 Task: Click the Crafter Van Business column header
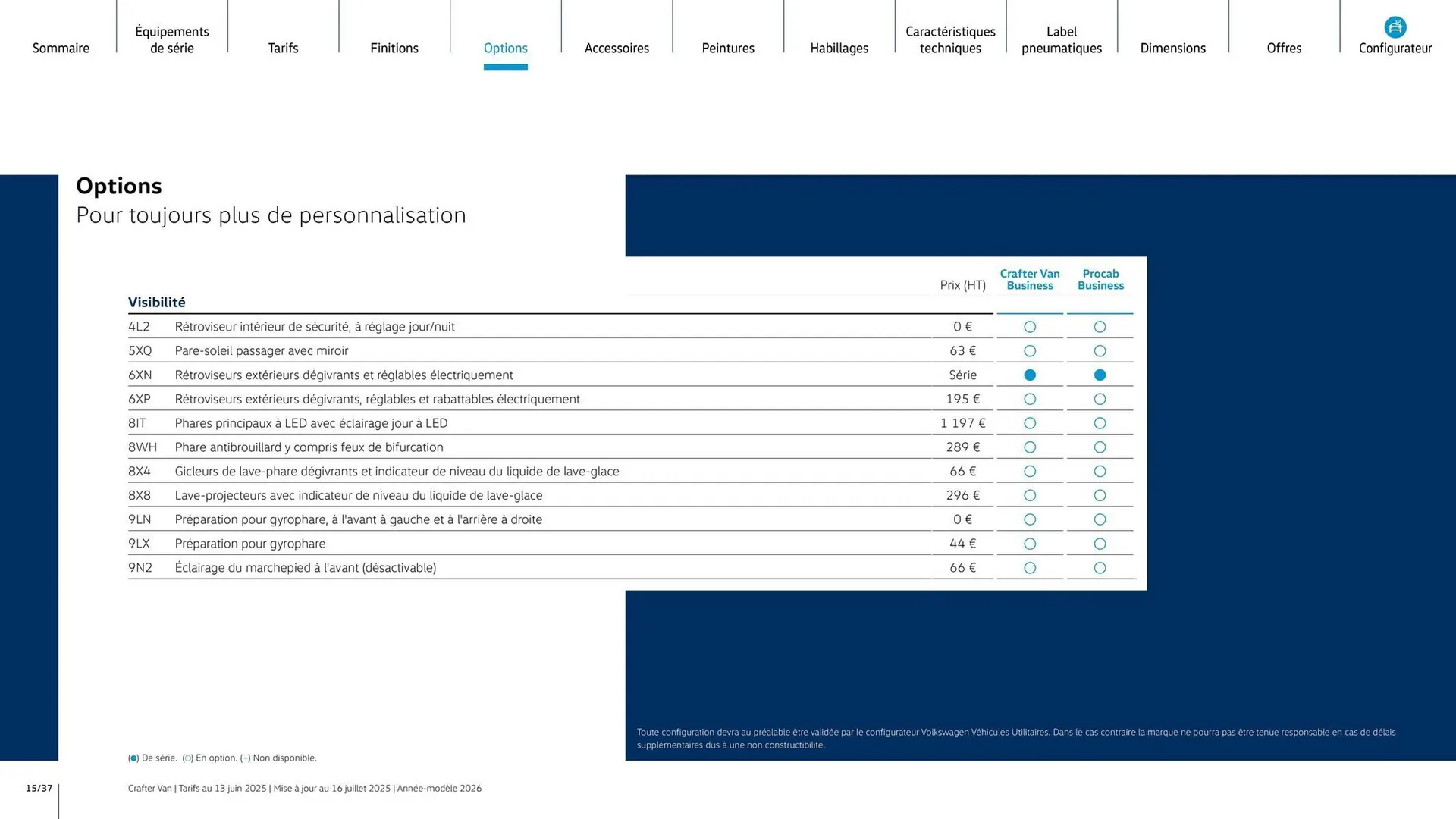(x=1029, y=279)
